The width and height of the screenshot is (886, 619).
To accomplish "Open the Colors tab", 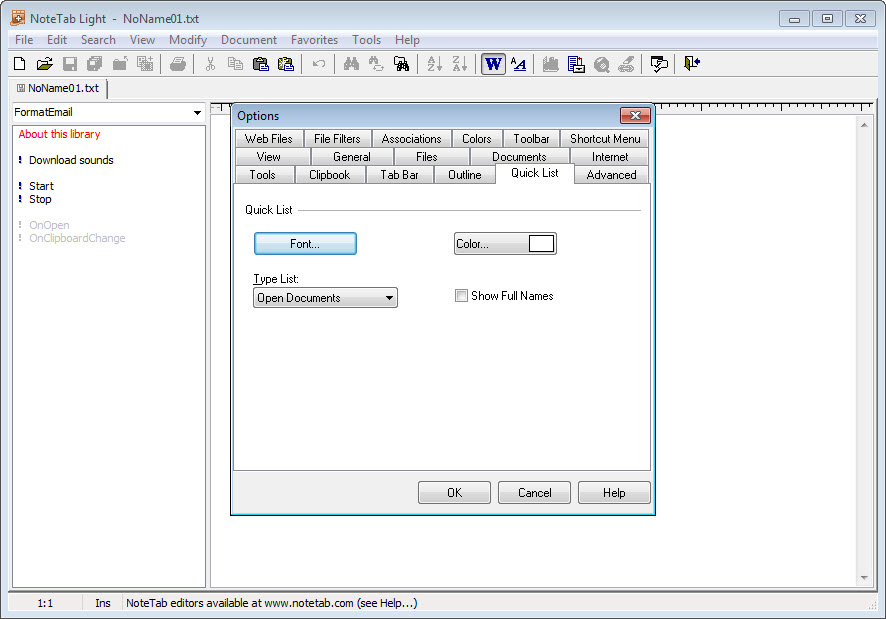I will 476,139.
